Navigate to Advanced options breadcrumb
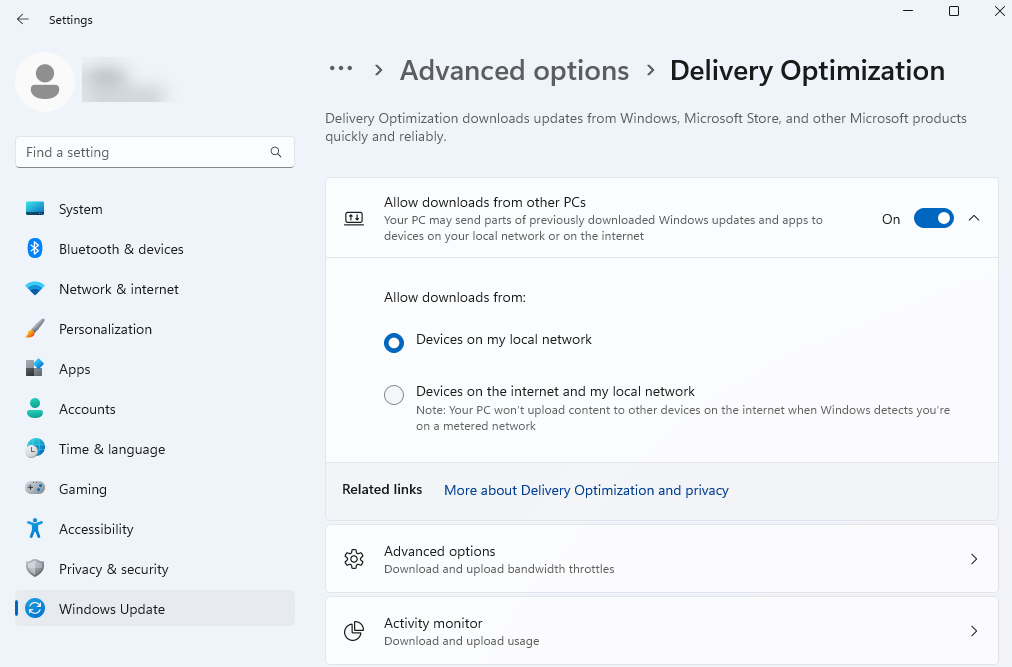Screen dimensions: 1012x667 click(x=514, y=71)
